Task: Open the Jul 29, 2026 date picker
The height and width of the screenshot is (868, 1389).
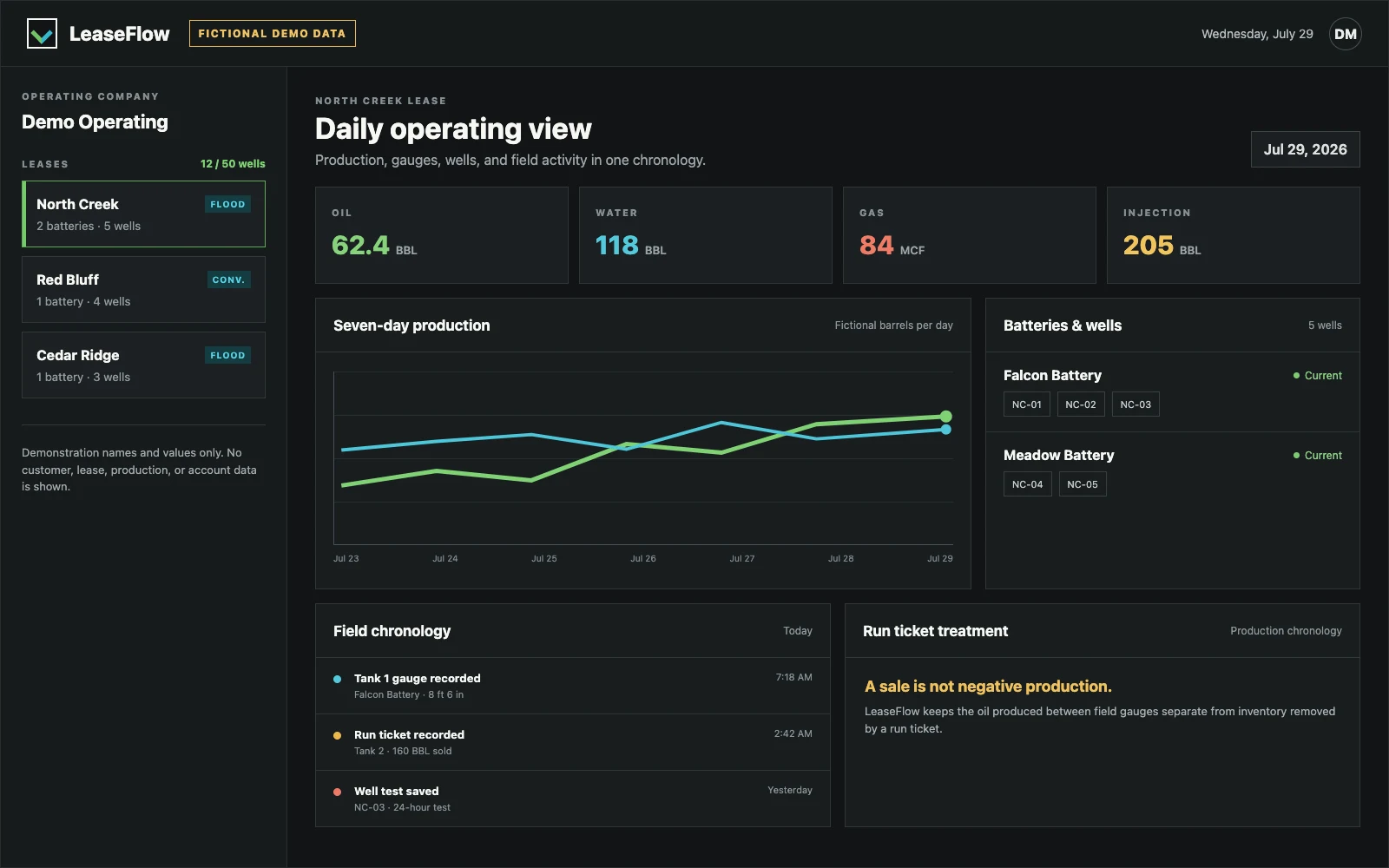Action: (x=1305, y=149)
